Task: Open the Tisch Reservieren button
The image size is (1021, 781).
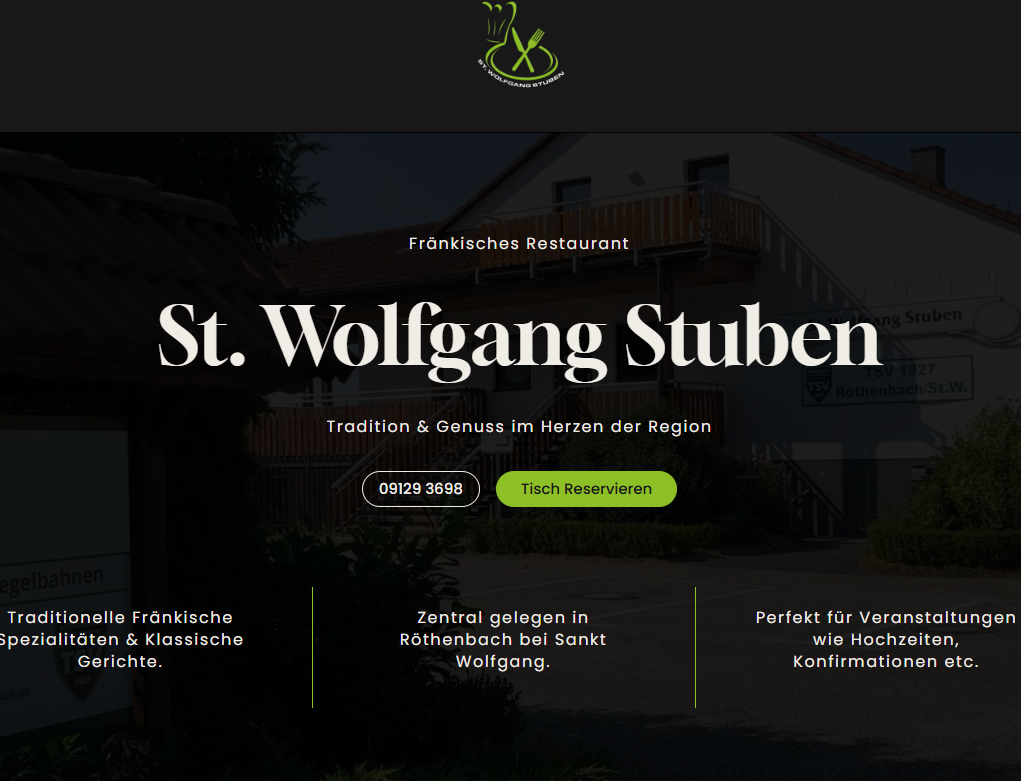Action: (586, 489)
